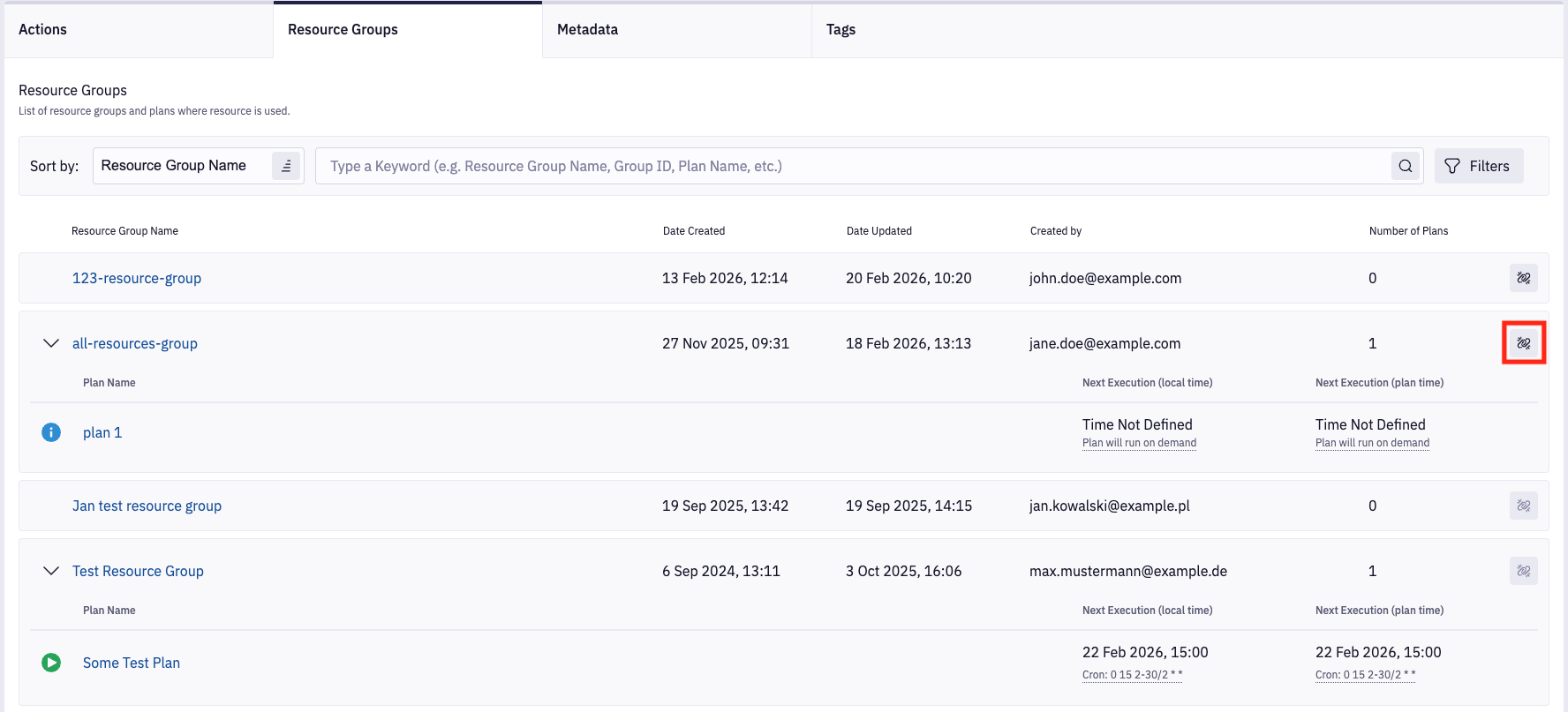
Task: Open the 123-resource-group link
Action: coord(137,278)
